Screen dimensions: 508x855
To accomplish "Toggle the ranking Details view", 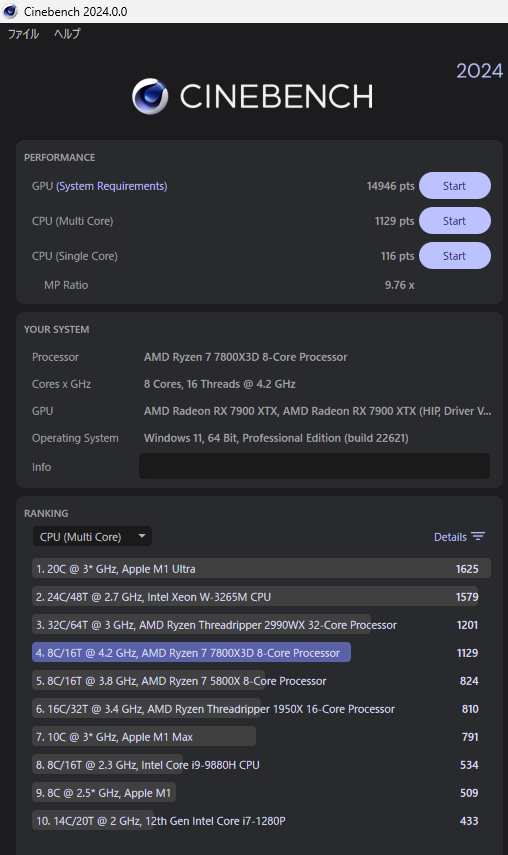I will [459, 537].
